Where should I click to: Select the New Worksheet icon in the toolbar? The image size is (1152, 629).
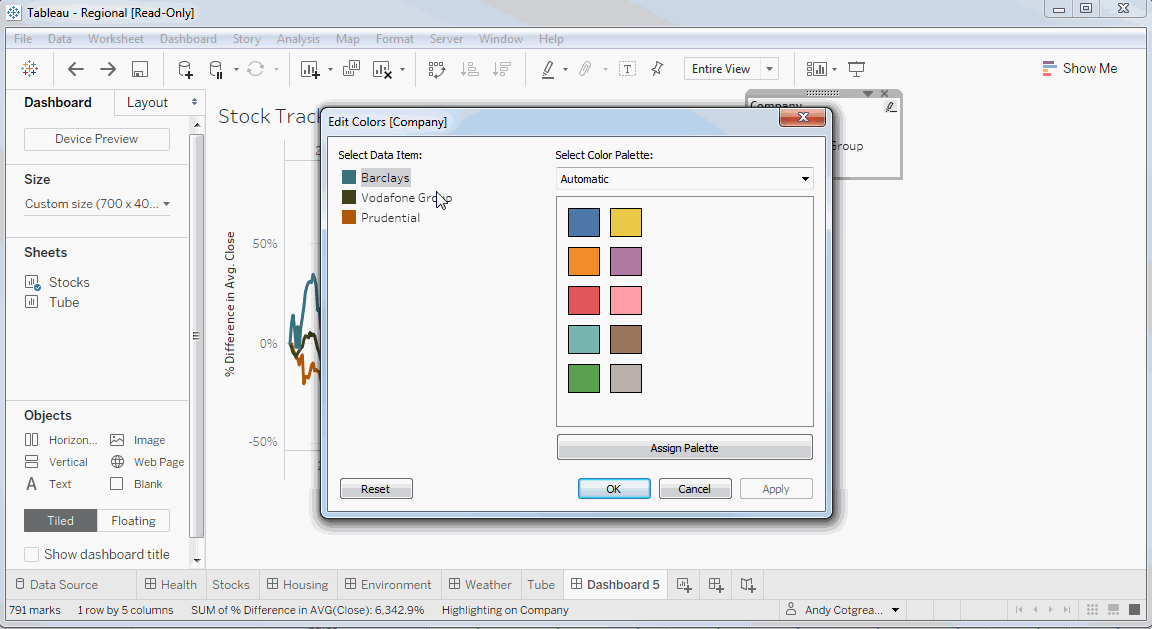pyautogui.click(x=310, y=69)
